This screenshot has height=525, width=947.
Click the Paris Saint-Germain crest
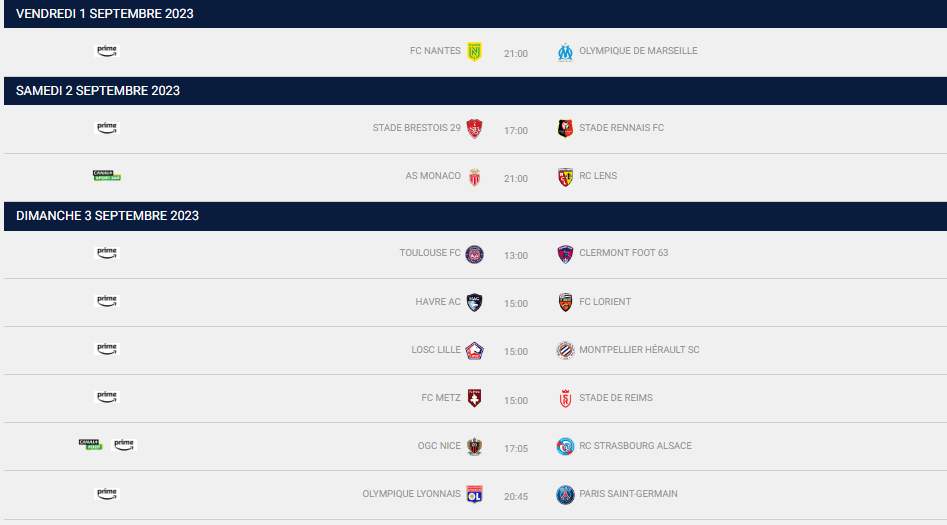tap(566, 495)
